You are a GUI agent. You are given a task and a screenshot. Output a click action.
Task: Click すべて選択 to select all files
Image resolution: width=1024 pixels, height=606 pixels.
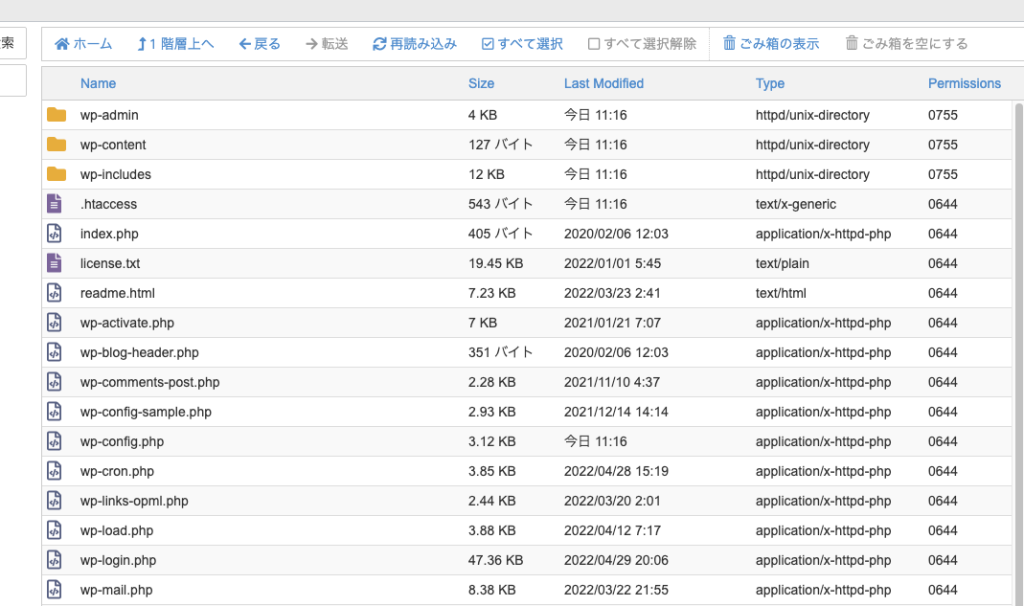pyautogui.click(x=522, y=44)
